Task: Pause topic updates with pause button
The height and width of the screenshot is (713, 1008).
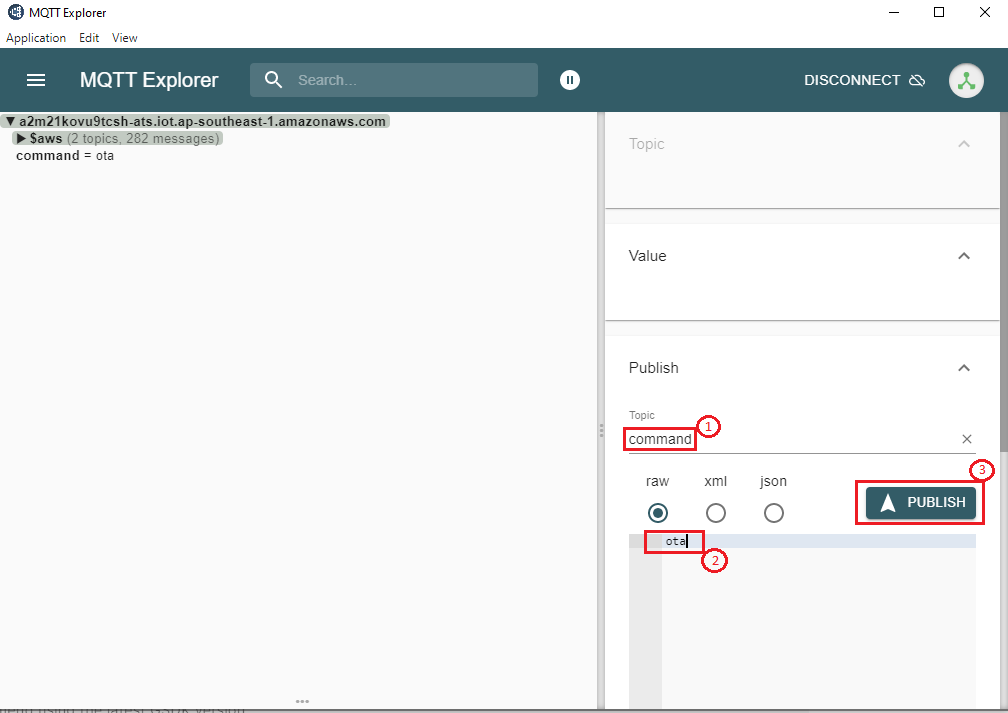Action: coord(570,80)
